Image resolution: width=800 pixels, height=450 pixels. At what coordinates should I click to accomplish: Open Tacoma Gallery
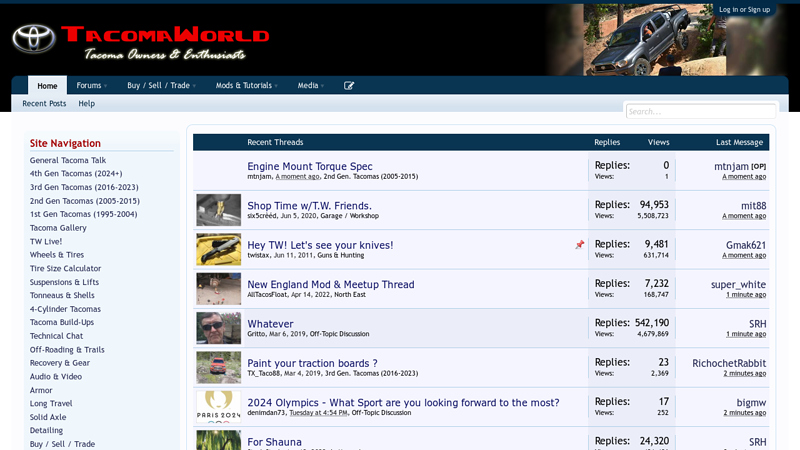[x=58, y=228]
